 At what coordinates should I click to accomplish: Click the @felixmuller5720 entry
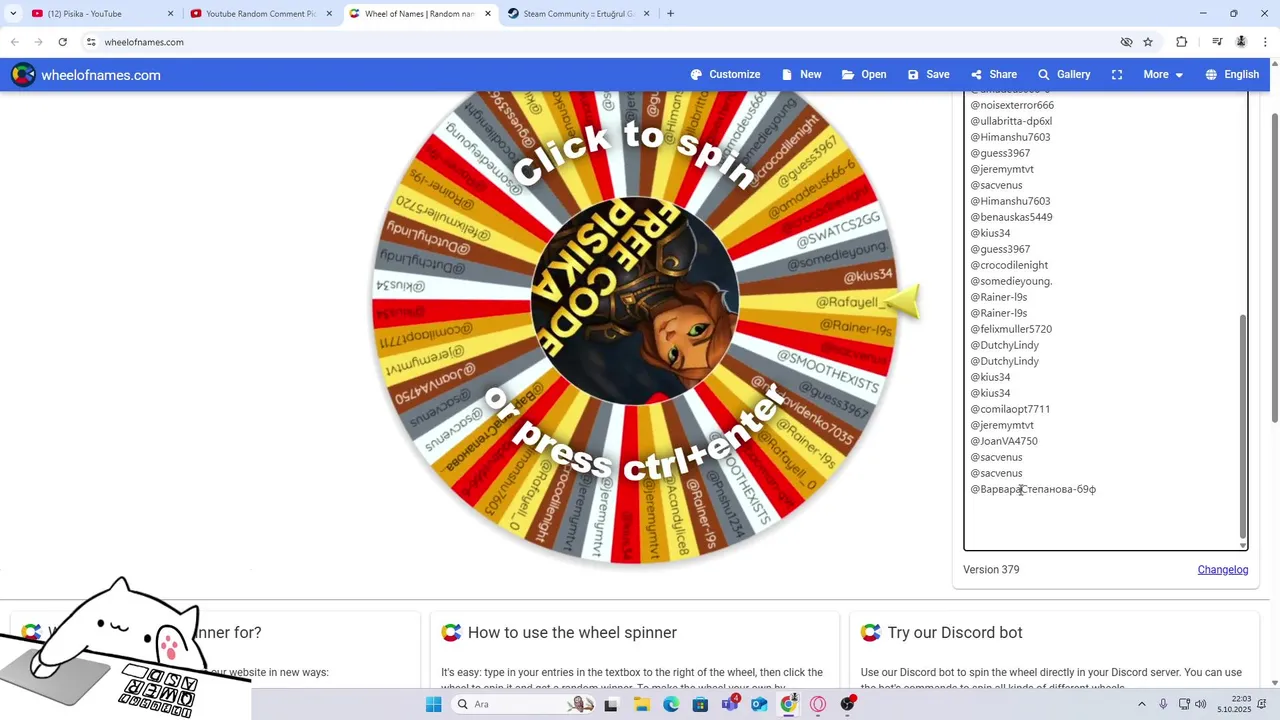1011,329
